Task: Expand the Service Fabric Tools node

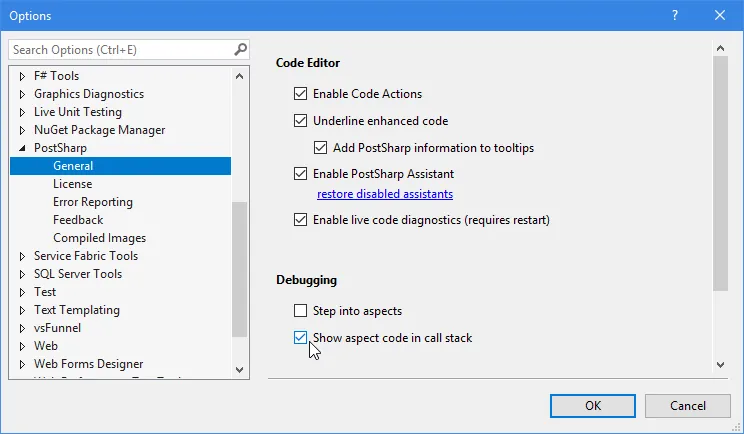Action: (x=22, y=256)
